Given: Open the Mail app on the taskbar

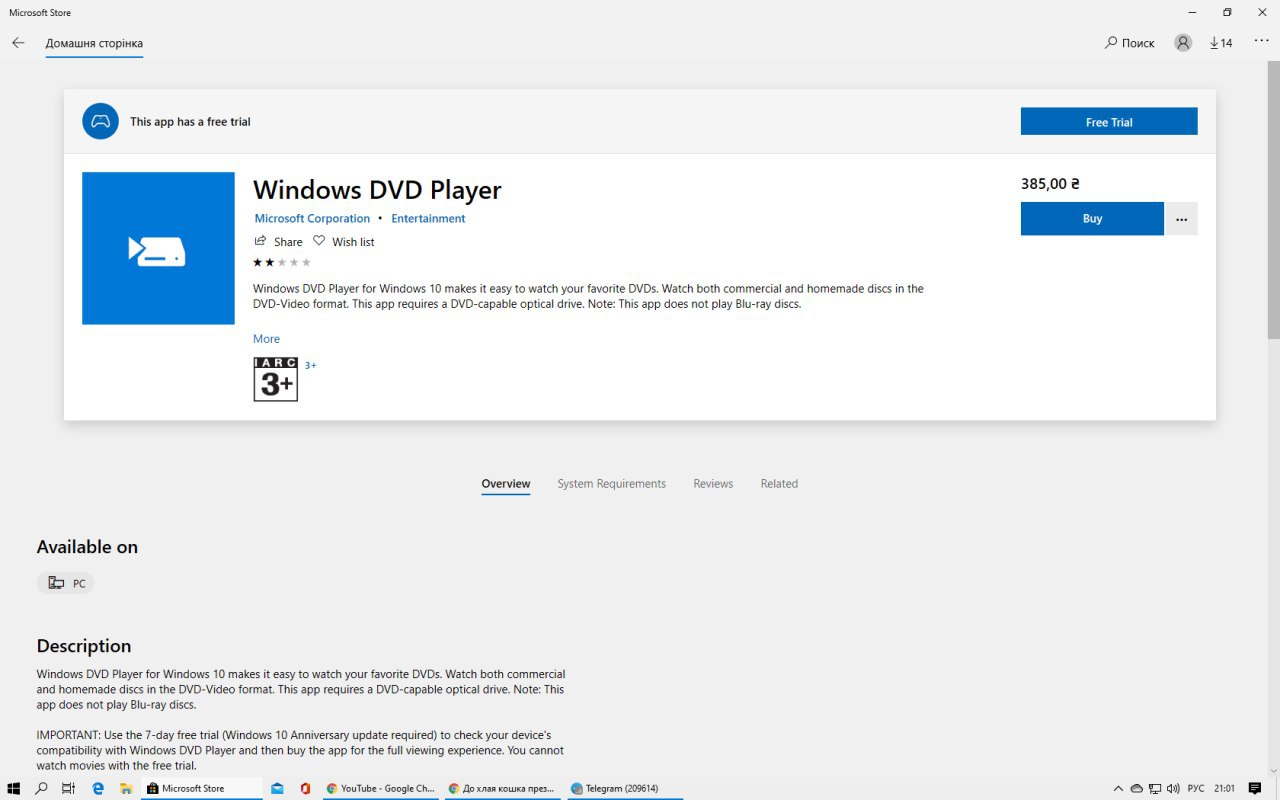Looking at the screenshot, I should pos(278,788).
